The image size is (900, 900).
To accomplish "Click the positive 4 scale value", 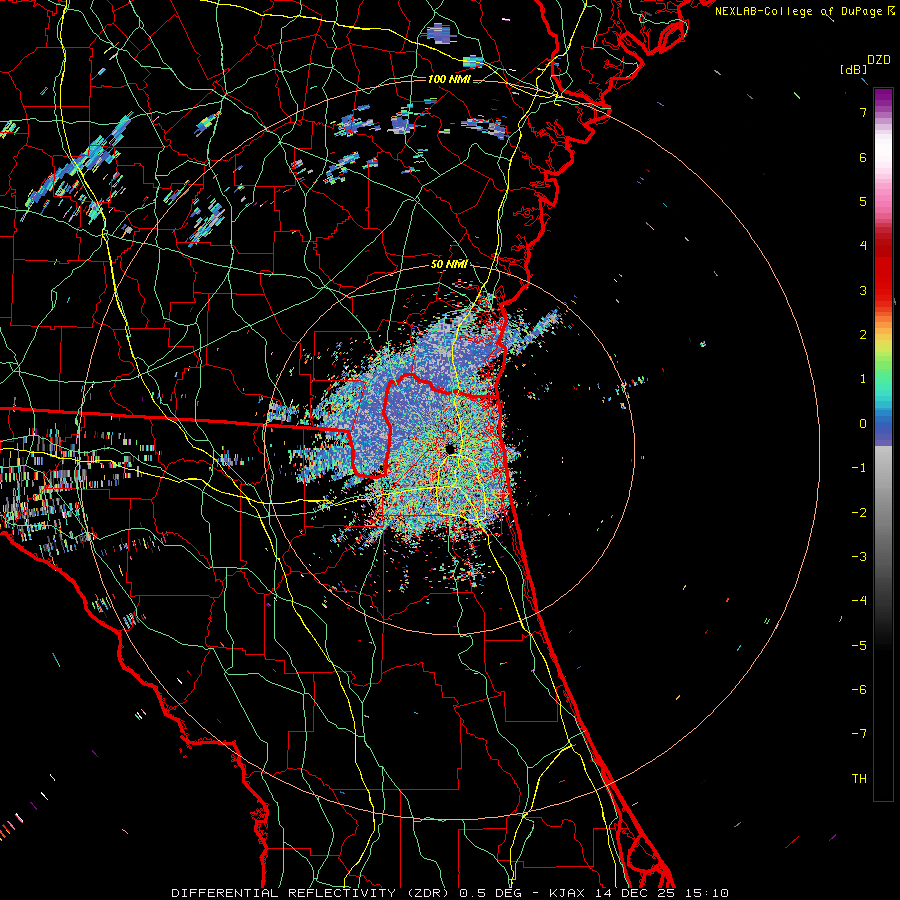I will 863,246.
